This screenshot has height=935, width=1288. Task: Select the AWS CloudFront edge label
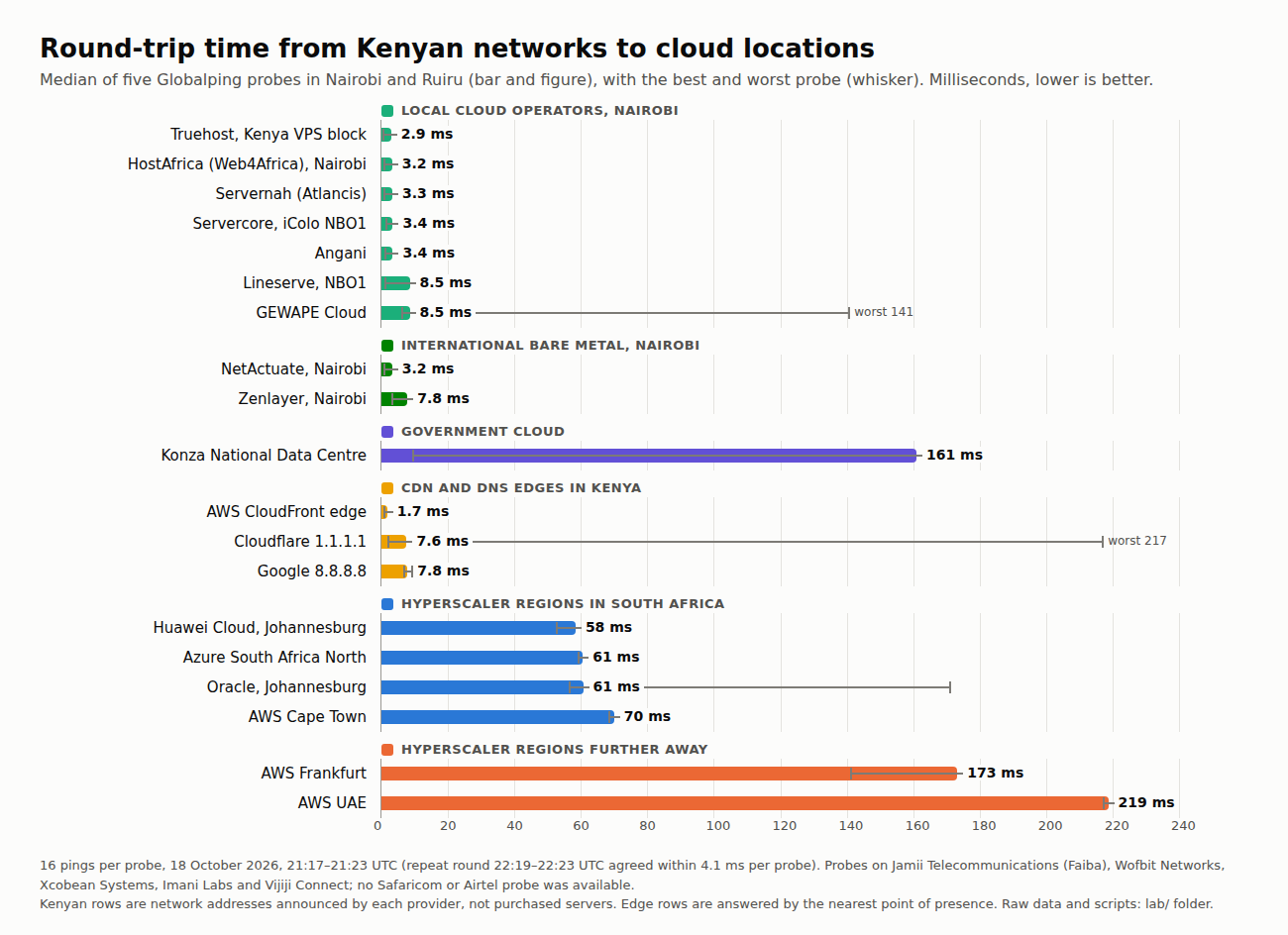[x=286, y=512]
